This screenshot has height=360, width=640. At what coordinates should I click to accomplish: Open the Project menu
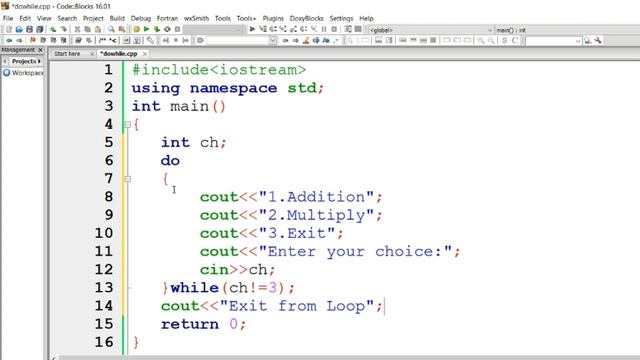[93, 18]
